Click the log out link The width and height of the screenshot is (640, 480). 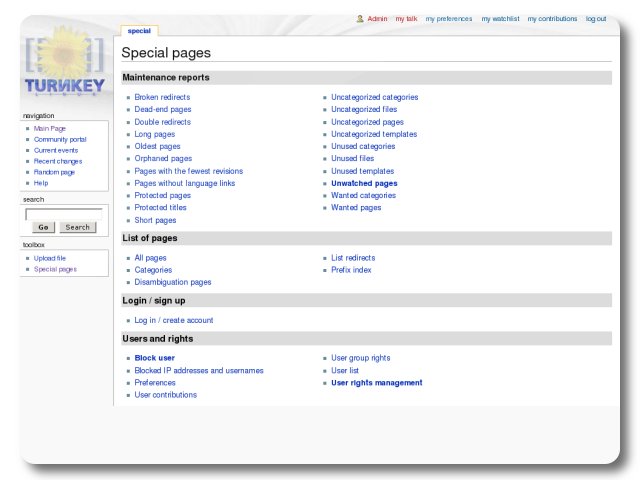pyautogui.click(x=596, y=19)
